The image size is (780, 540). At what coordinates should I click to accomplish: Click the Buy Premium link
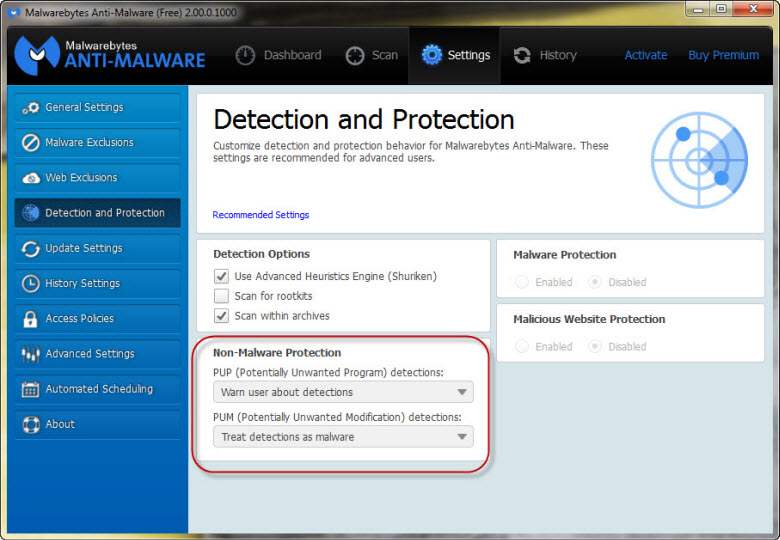click(724, 55)
